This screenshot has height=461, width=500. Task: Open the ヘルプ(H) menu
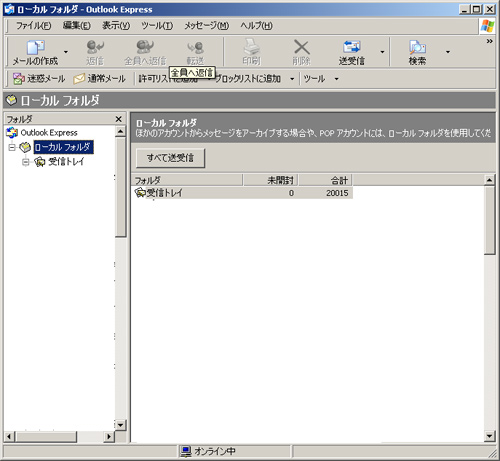(x=256, y=26)
